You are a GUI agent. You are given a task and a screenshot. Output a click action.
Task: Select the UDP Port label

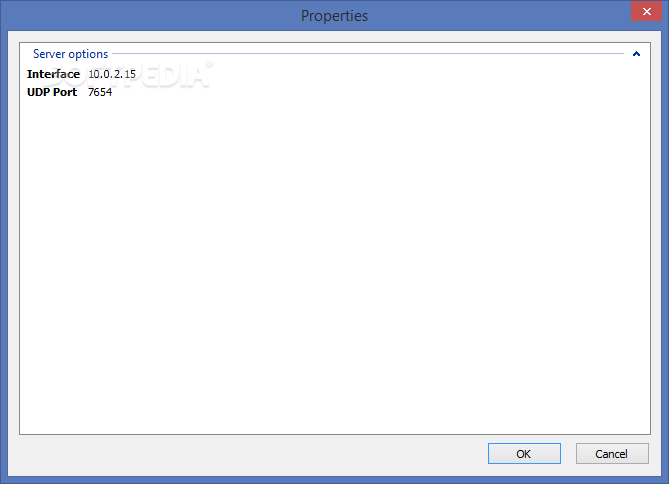(x=52, y=92)
